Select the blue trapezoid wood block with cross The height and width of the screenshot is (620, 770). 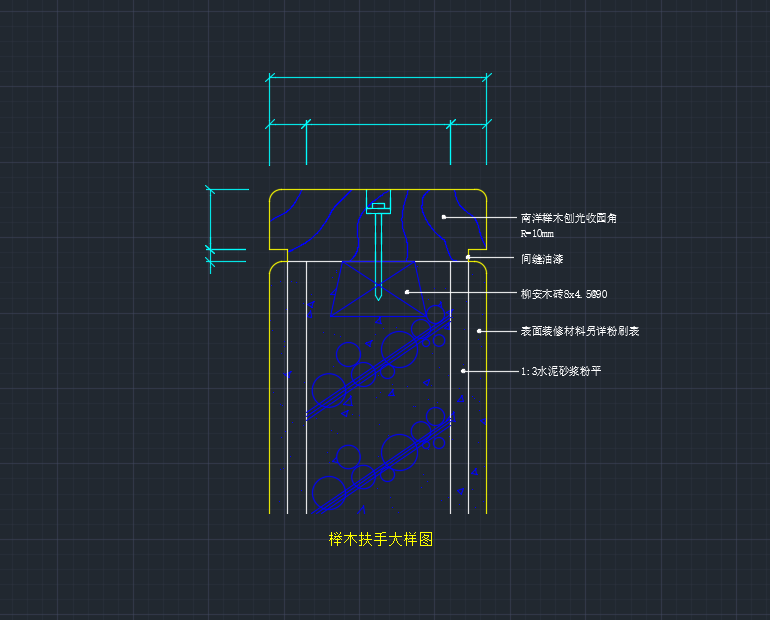378,289
